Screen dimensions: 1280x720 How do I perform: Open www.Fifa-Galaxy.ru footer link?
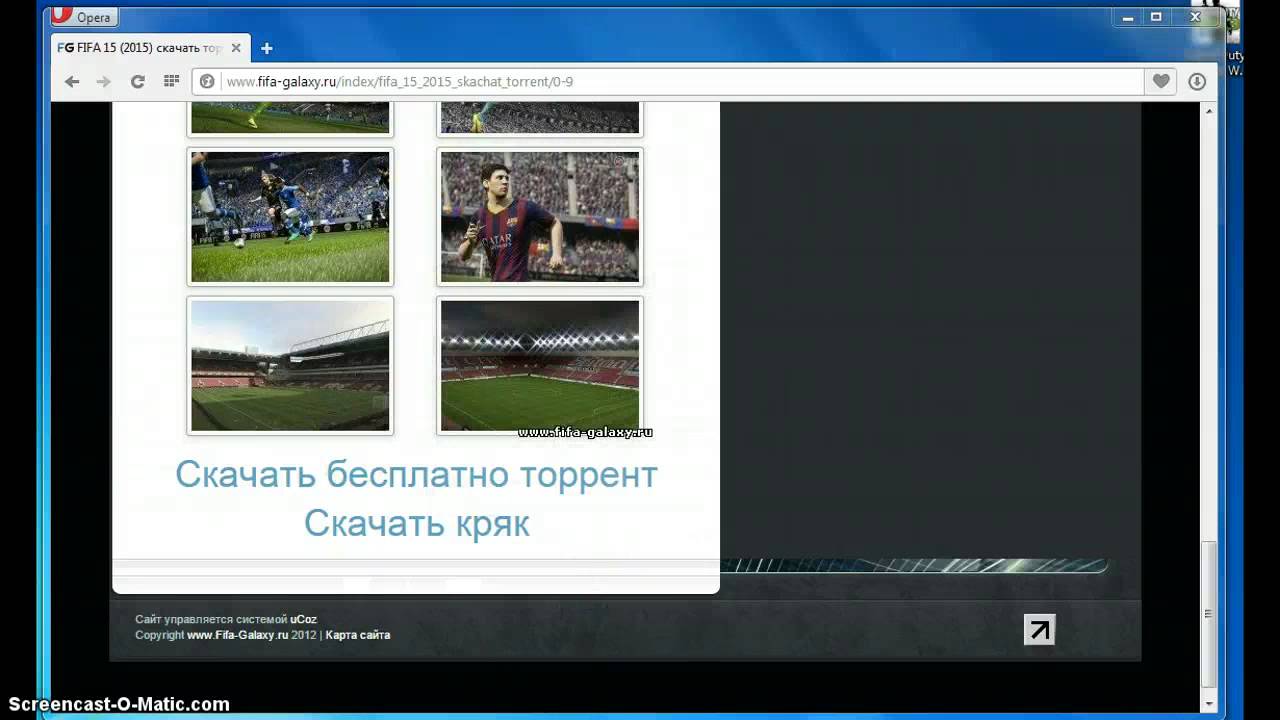click(237, 636)
